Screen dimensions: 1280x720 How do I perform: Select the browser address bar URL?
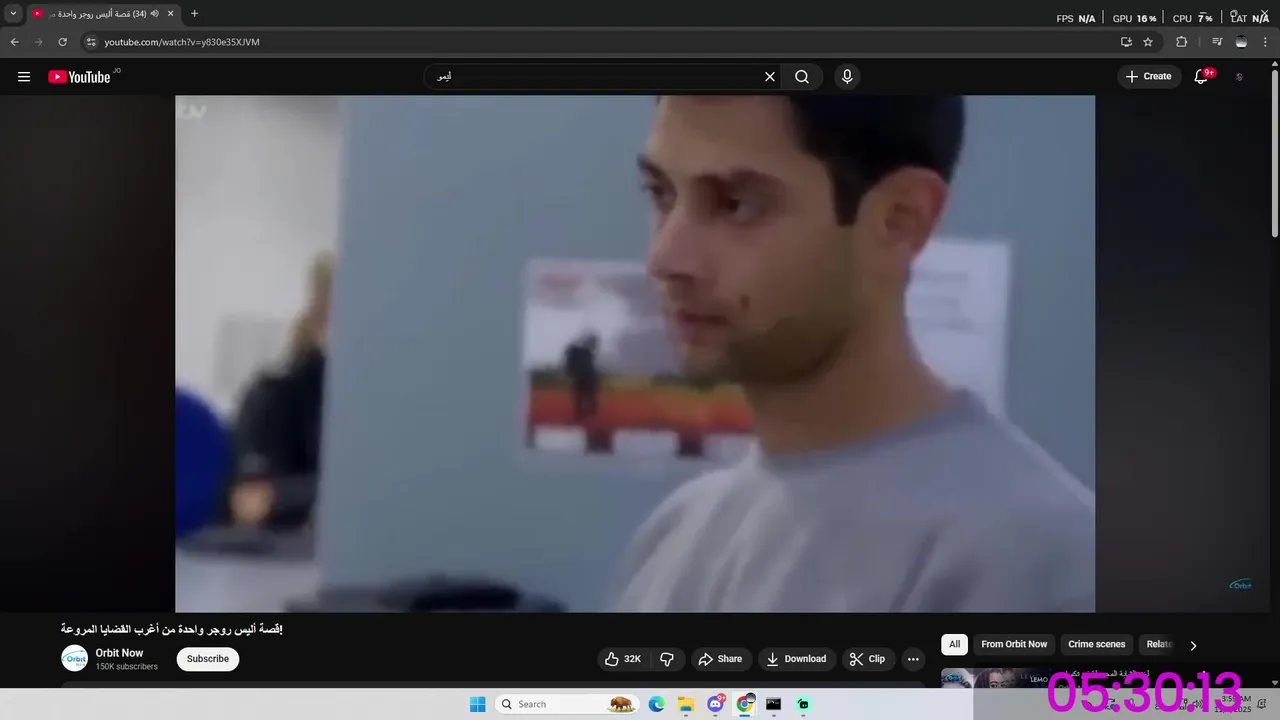coord(182,42)
